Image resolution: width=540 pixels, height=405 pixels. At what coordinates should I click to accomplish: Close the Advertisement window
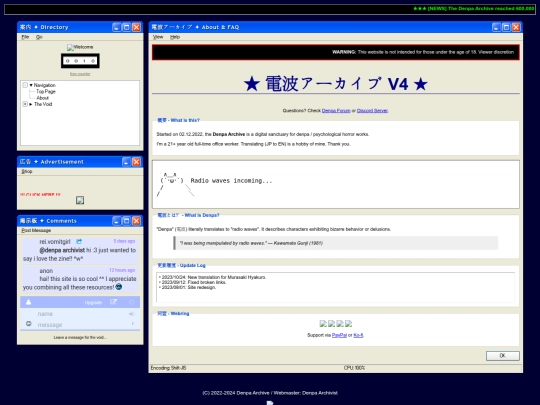[x=137, y=162]
